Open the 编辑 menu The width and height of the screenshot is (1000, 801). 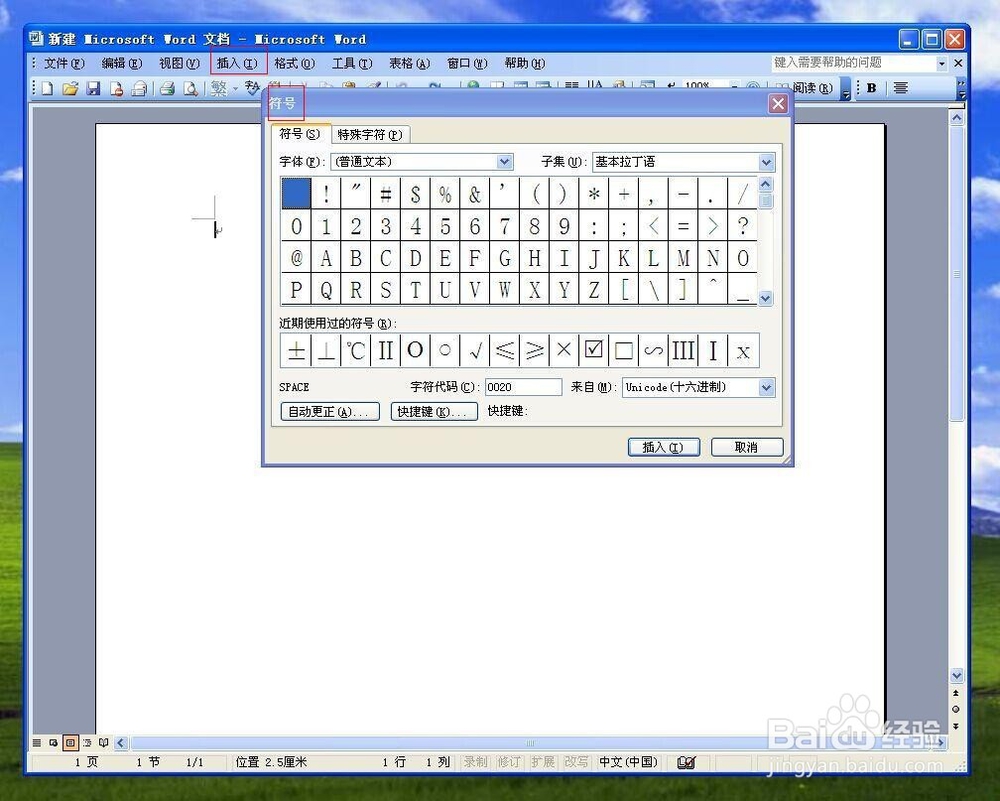[121, 63]
